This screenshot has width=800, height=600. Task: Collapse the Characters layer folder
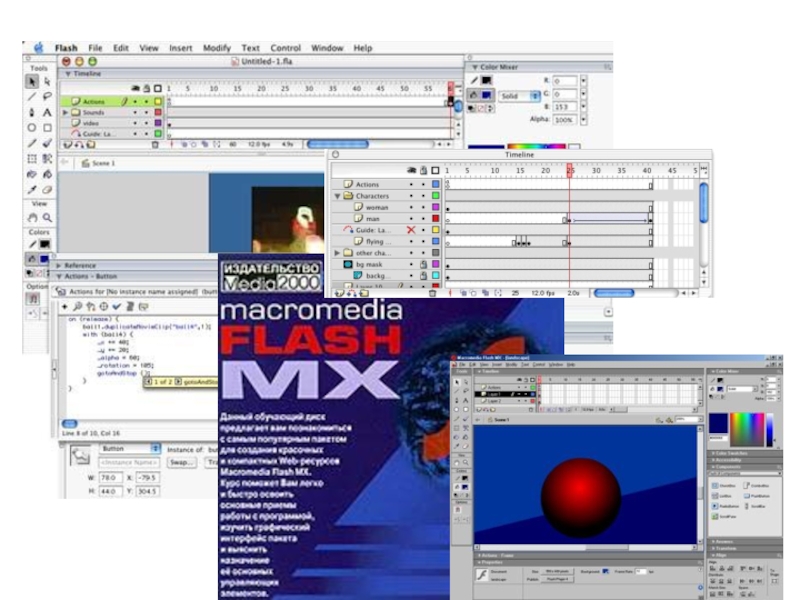tap(337, 196)
